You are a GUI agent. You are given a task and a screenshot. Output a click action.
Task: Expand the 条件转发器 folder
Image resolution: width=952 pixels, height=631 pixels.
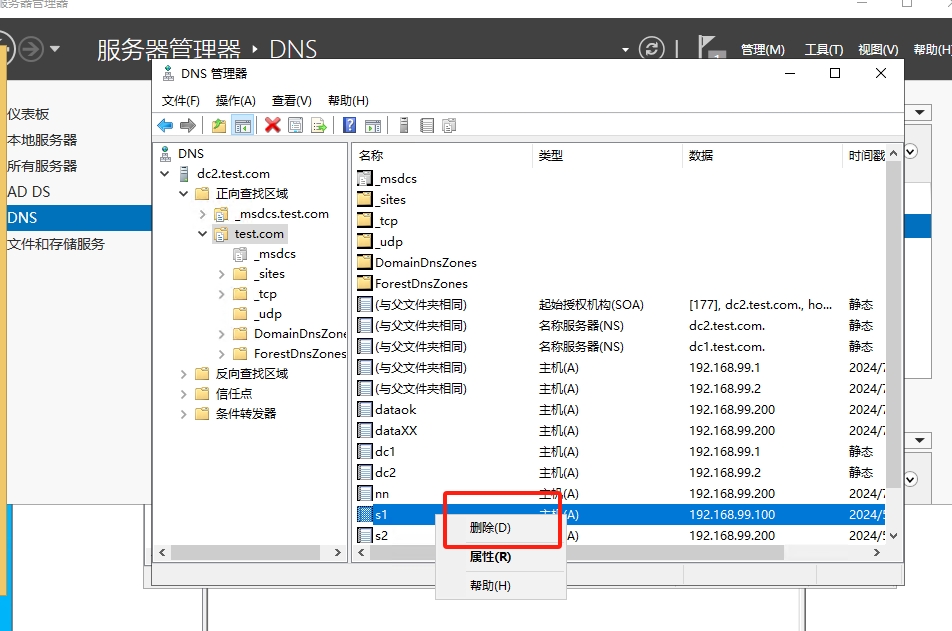(183, 414)
